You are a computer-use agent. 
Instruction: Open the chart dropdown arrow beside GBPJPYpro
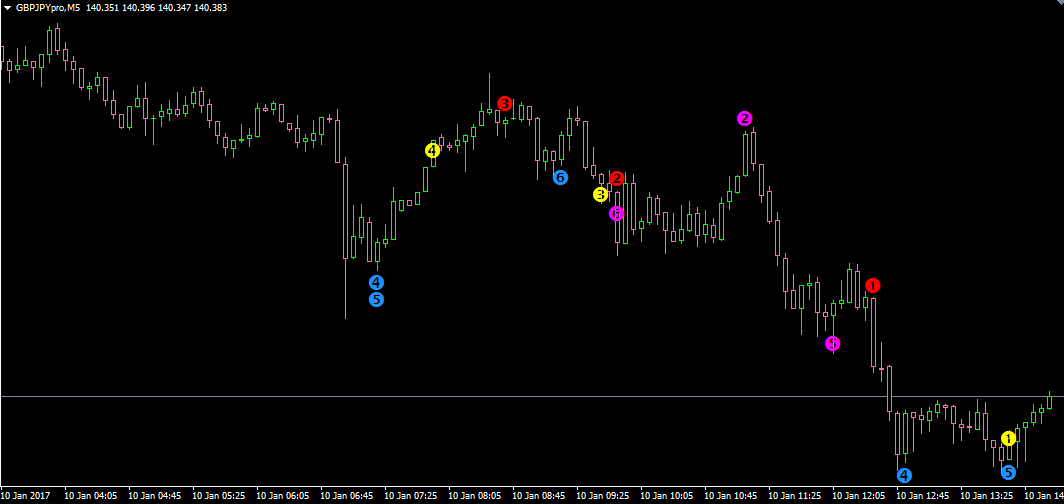pos(7,7)
